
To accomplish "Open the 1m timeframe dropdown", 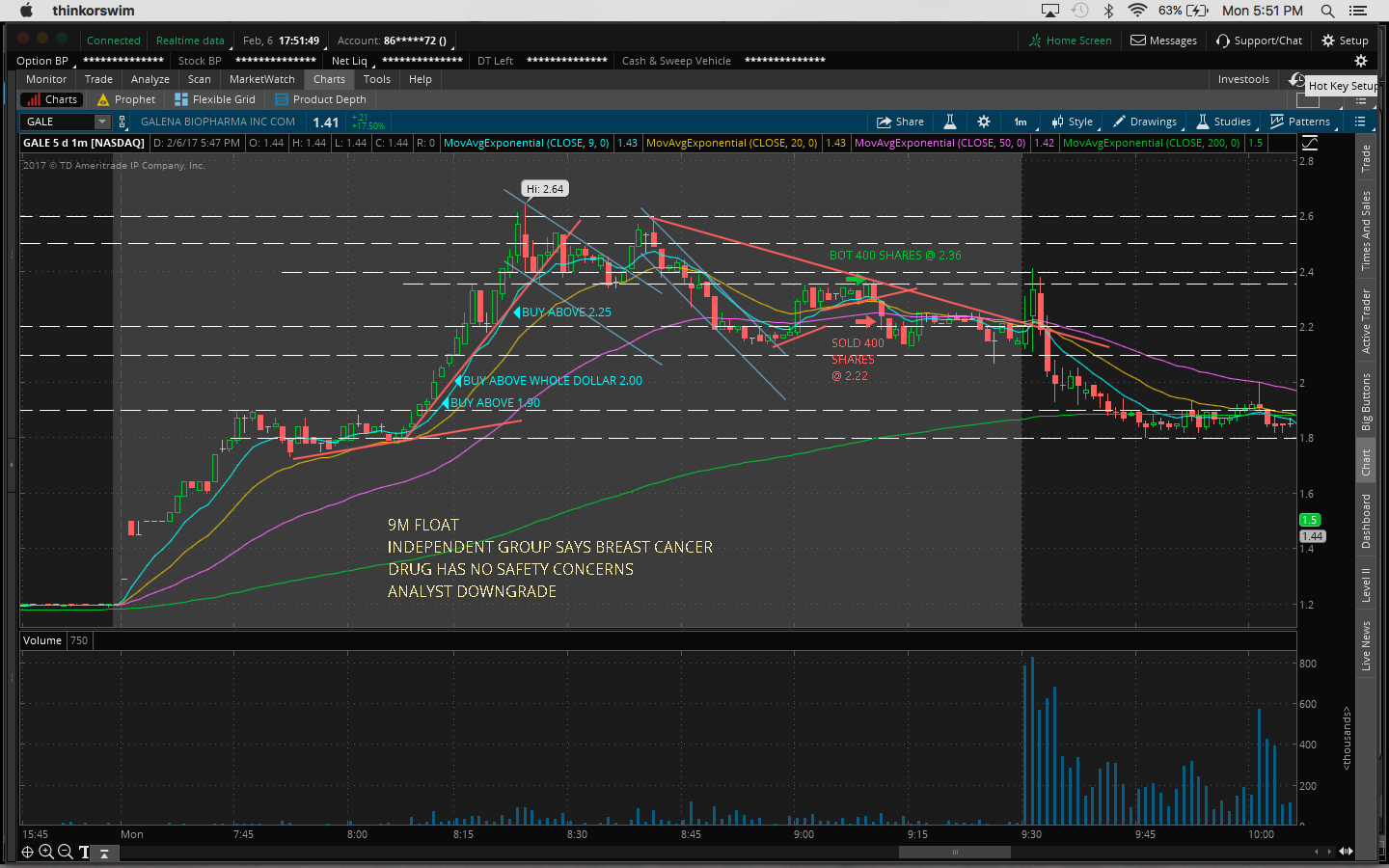I will (x=1021, y=122).
